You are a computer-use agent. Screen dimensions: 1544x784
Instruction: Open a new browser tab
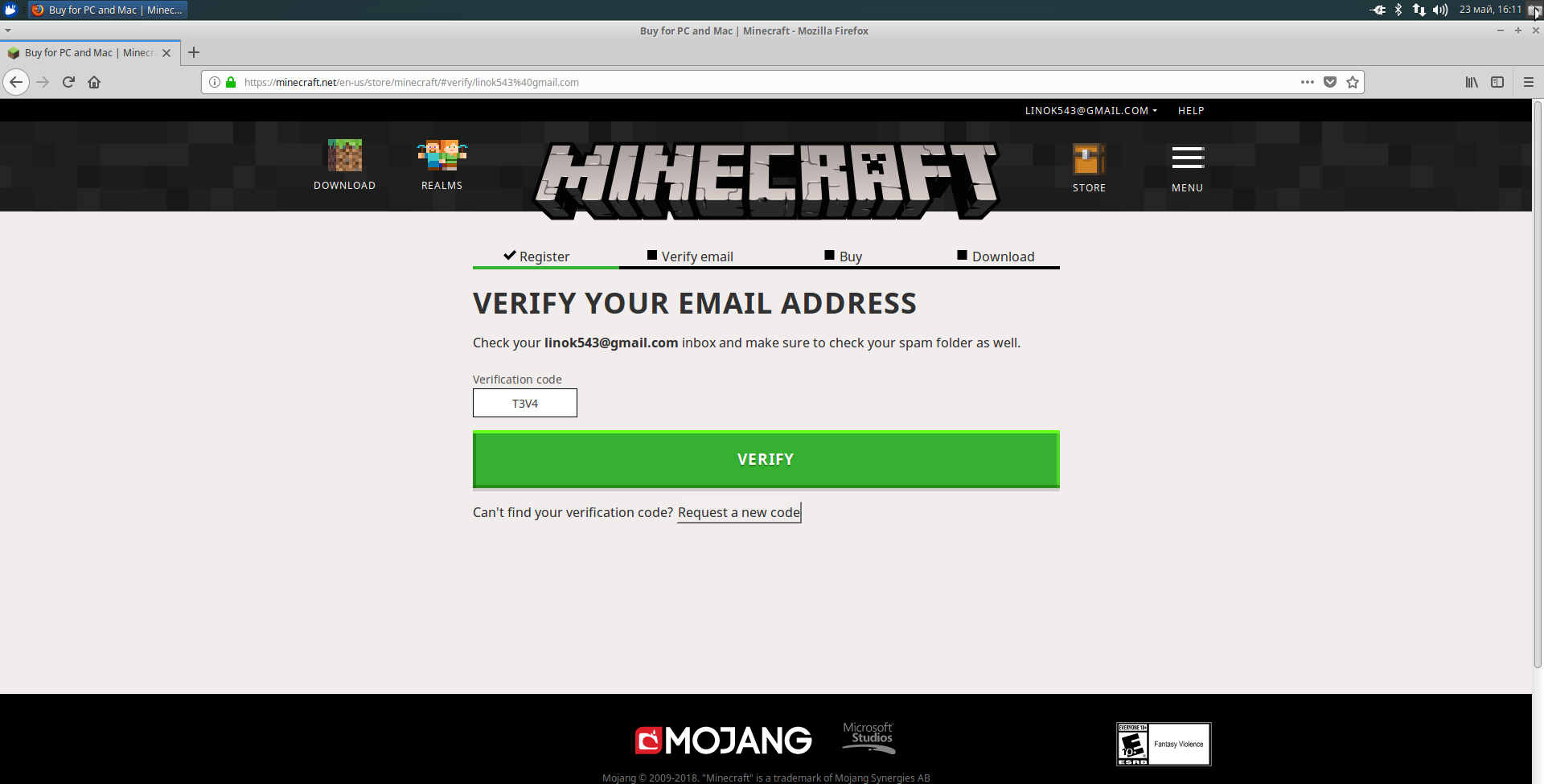(194, 52)
